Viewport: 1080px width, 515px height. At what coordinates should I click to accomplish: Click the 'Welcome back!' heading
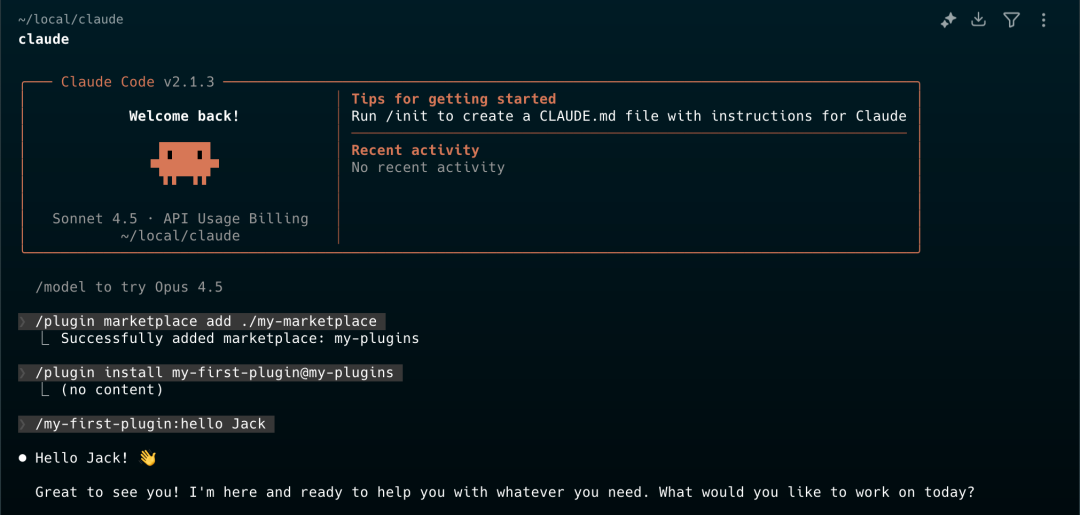pyautogui.click(x=185, y=116)
